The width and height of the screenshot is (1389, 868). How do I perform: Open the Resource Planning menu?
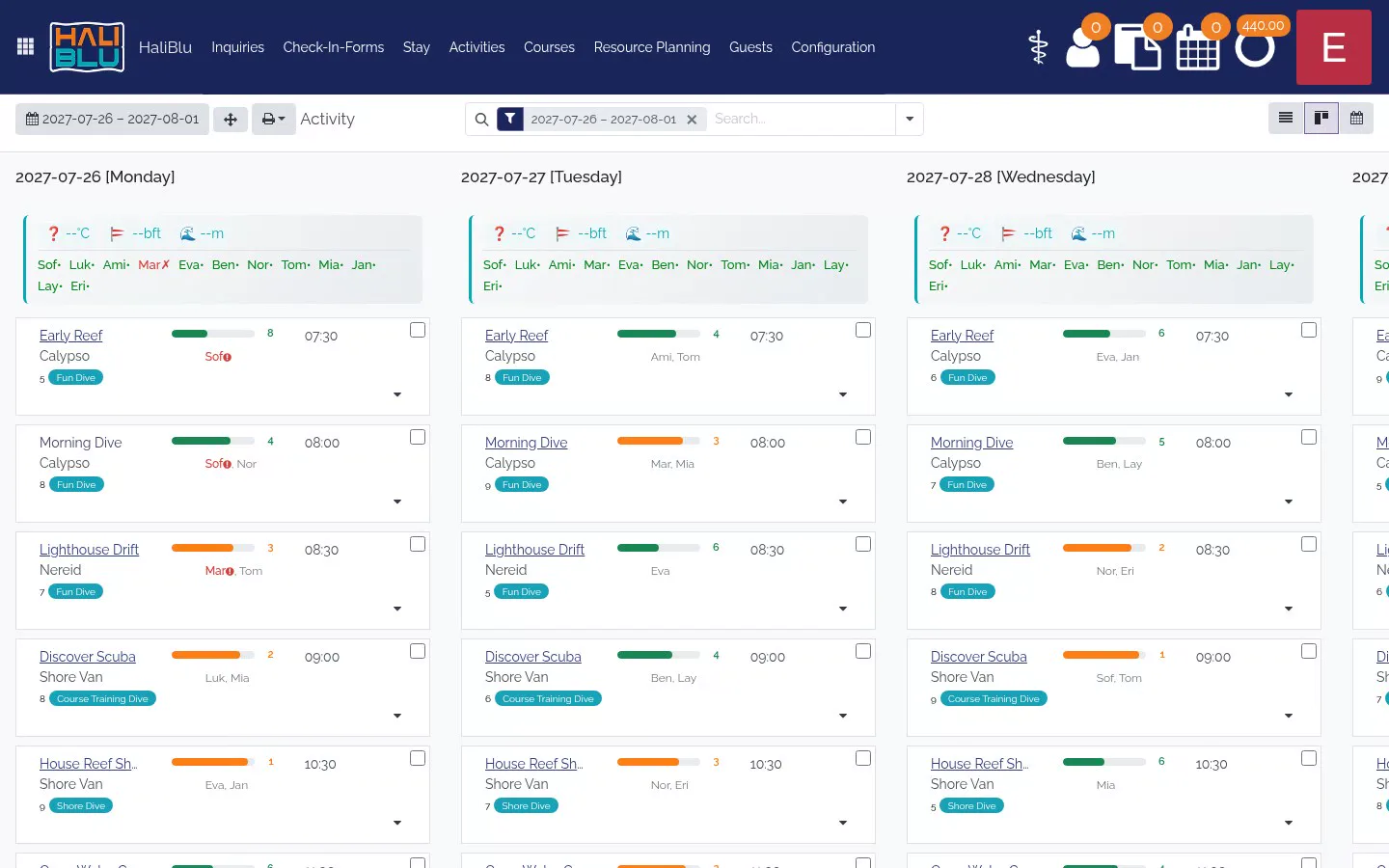pyautogui.click(x=652, y=47)
